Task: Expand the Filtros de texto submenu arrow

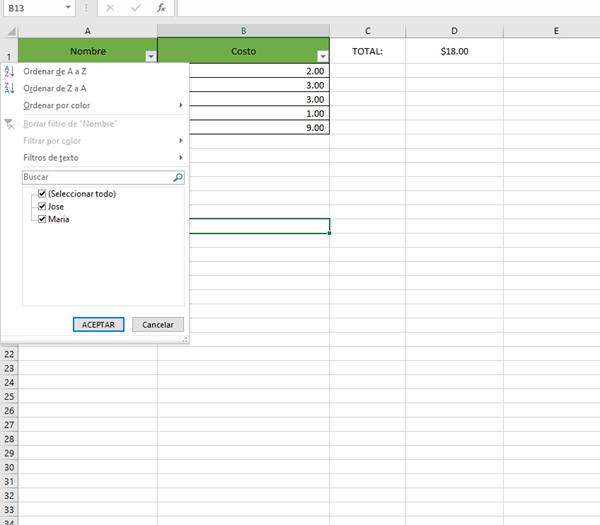Action: (x=181, y=158)
